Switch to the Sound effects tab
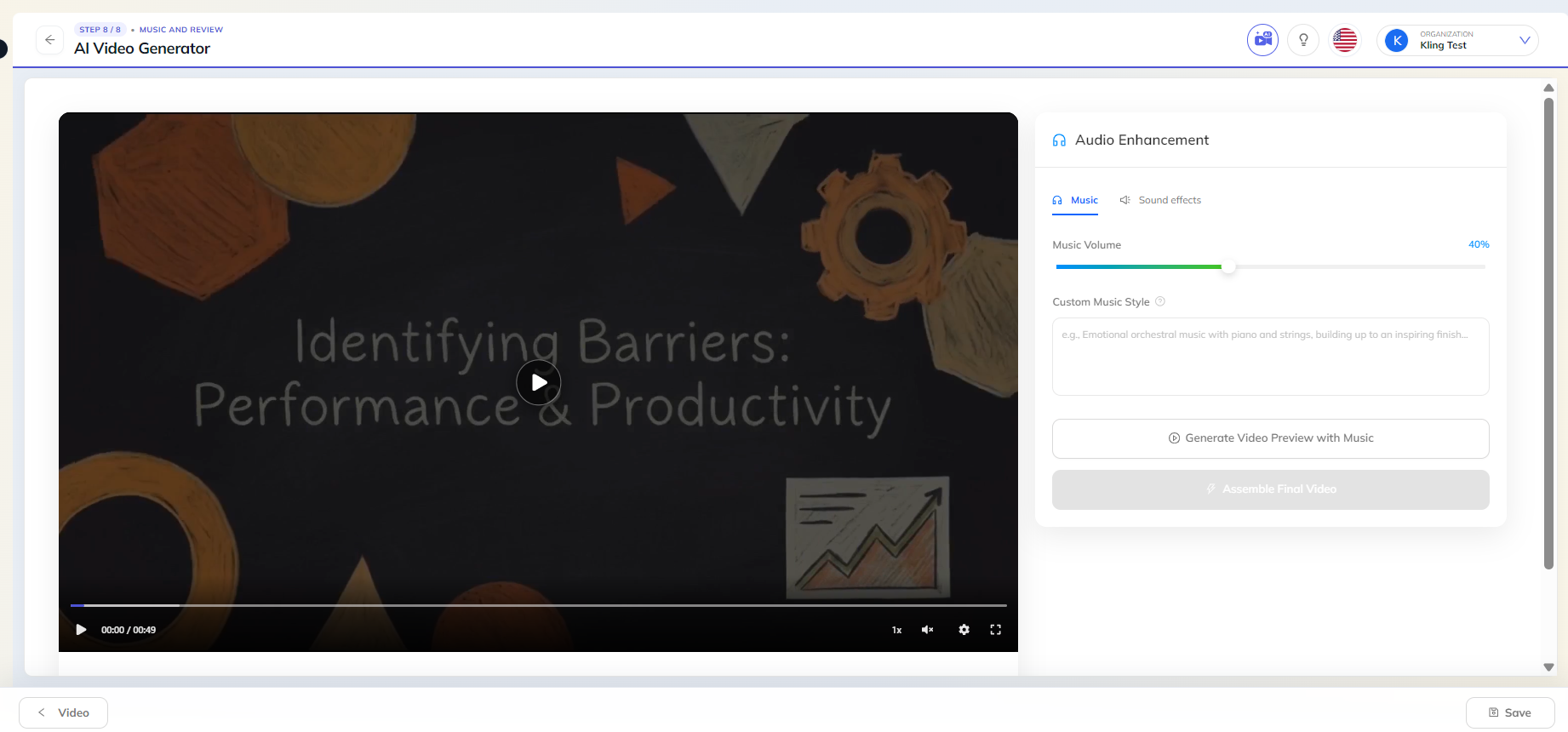Screen dimensions: 1568x732 [1160, 200]
